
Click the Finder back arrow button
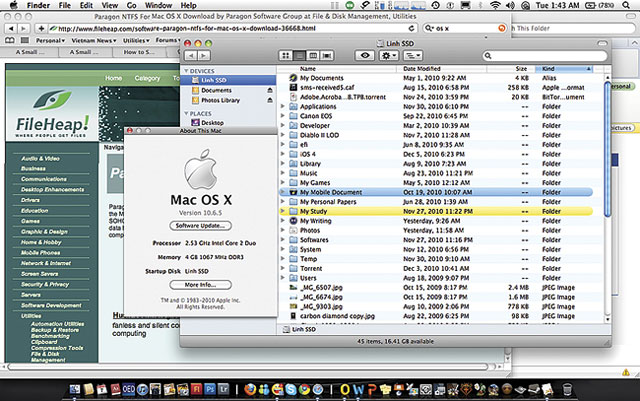(189, 54)
